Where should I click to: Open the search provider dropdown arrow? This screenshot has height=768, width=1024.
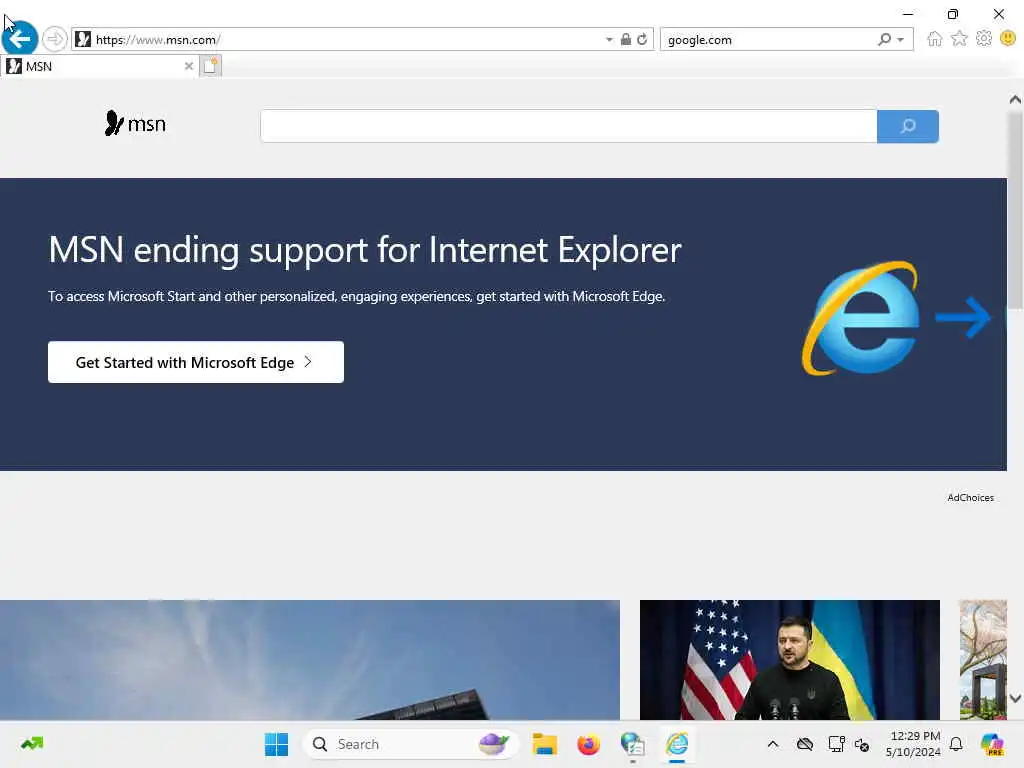point(901,40)
